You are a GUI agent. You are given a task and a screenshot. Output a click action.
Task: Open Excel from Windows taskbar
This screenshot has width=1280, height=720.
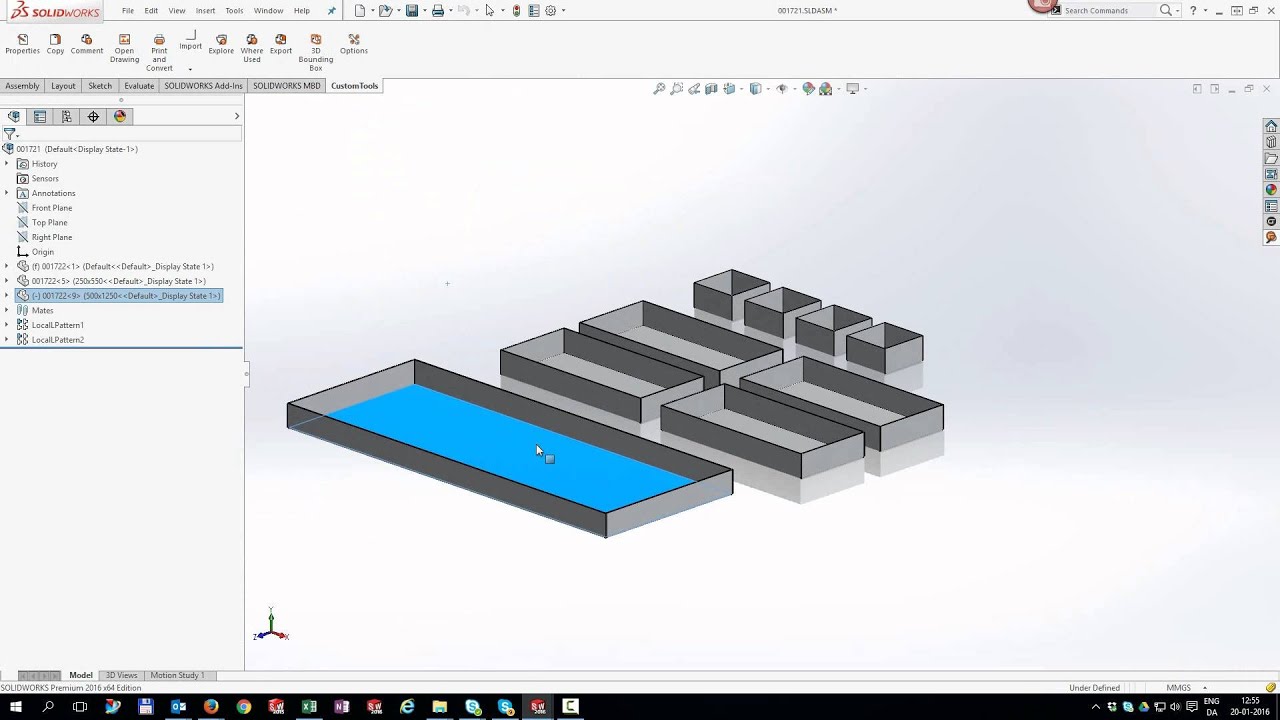pos(309,707)
